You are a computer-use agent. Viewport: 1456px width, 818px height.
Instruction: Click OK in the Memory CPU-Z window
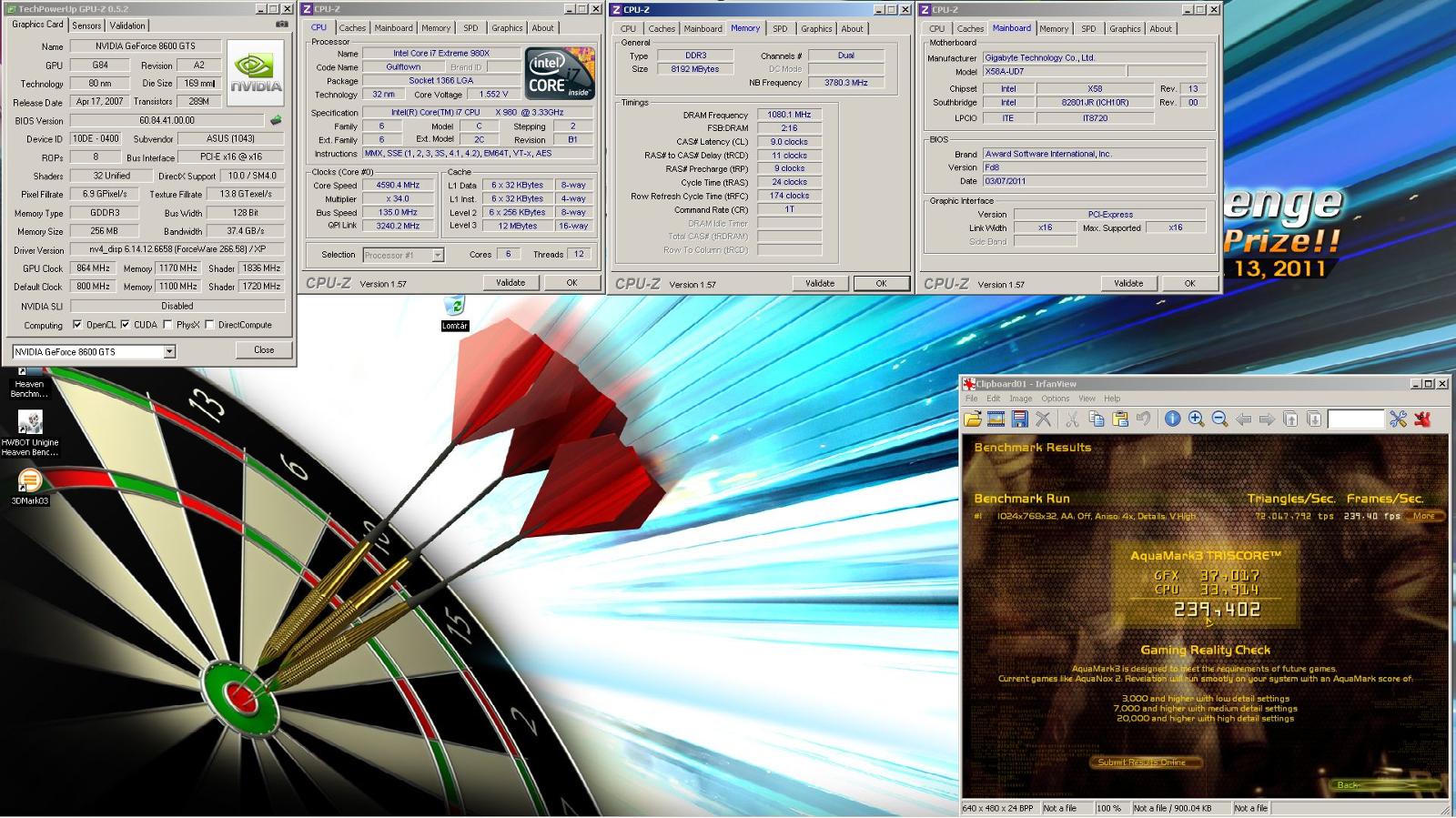pyautogui.click(x=881, y=283)
